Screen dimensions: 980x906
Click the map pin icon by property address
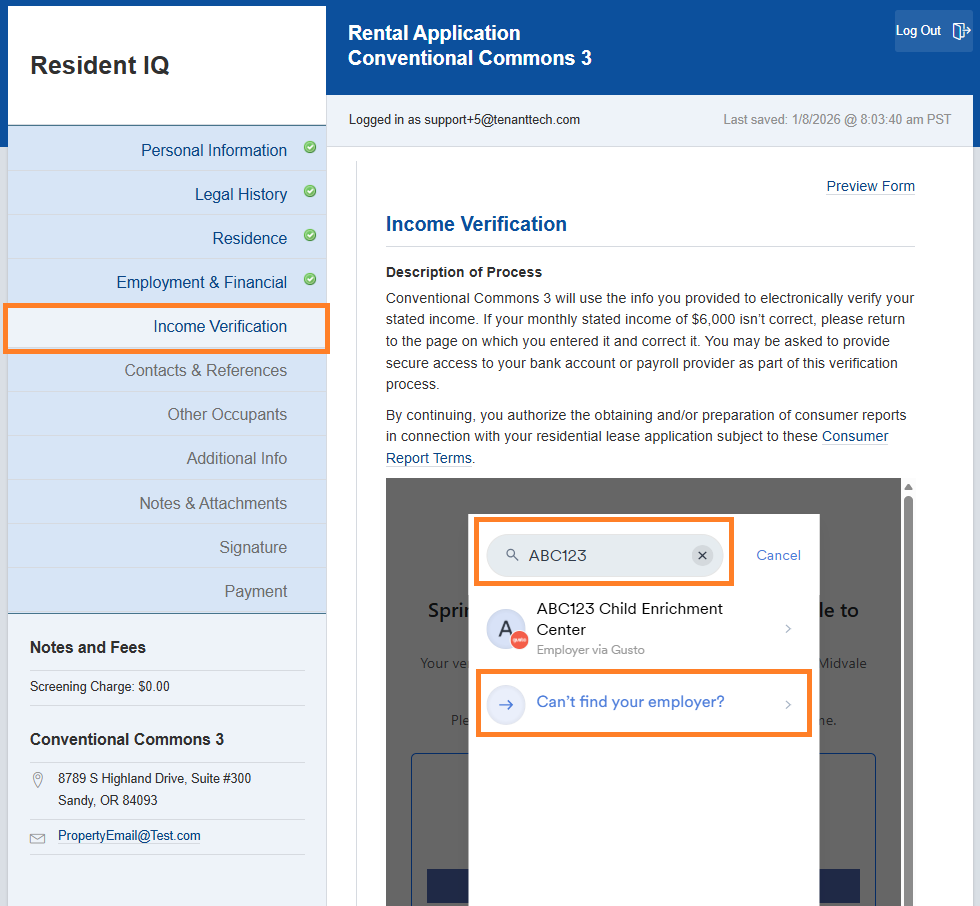coord(38,779)
